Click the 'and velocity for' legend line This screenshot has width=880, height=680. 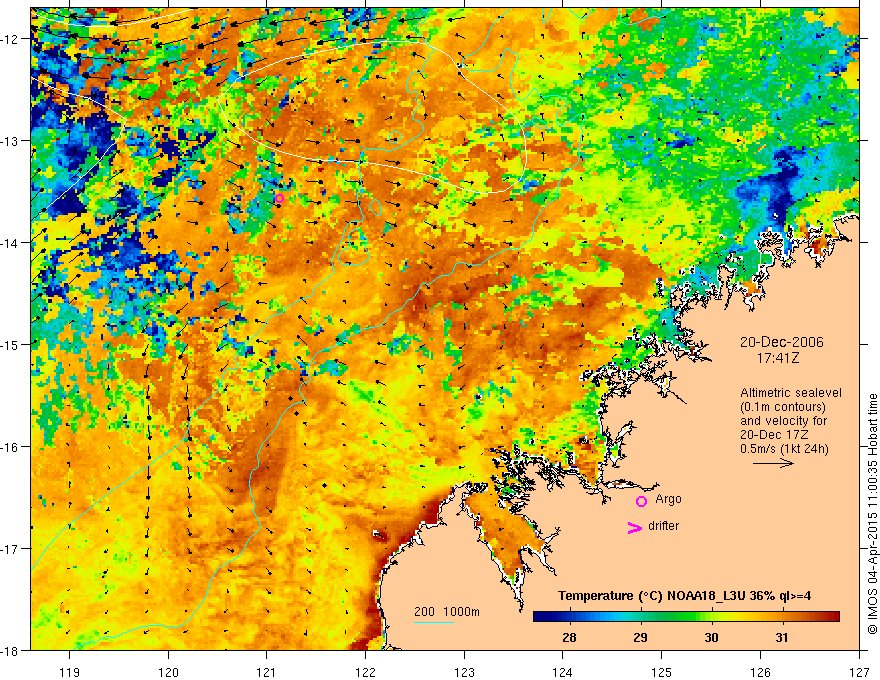coord(783,421)
